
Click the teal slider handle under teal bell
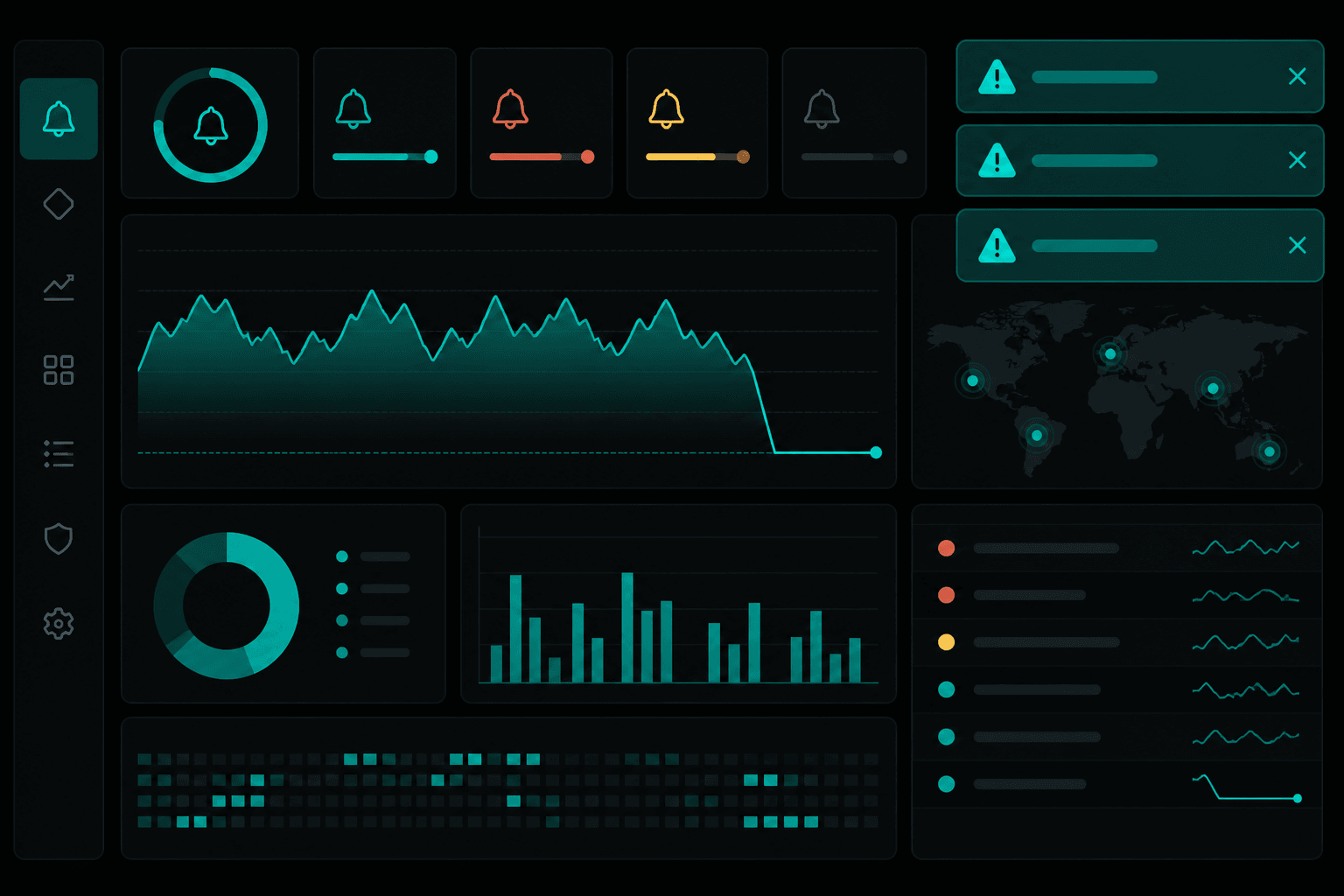[x=430, y=157]
